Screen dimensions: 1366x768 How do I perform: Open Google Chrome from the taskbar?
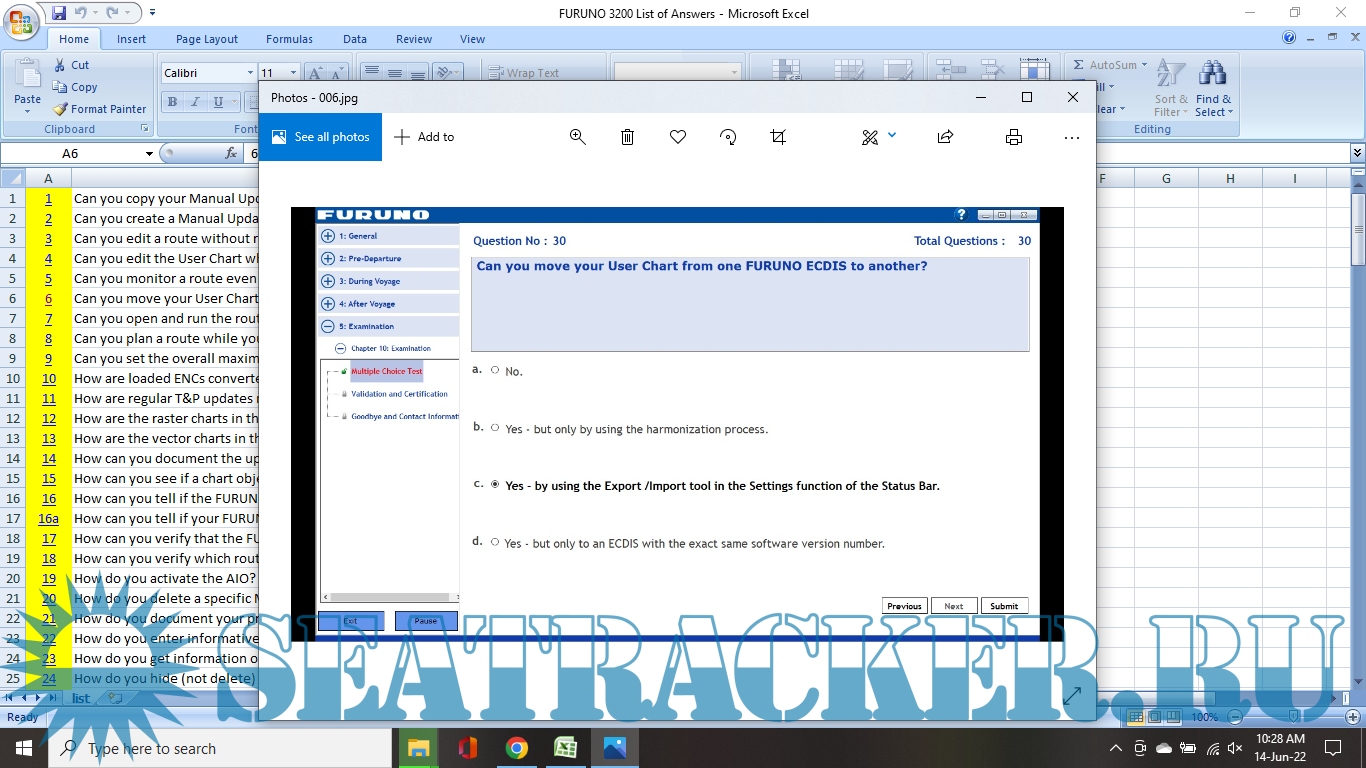coord(516,748)
